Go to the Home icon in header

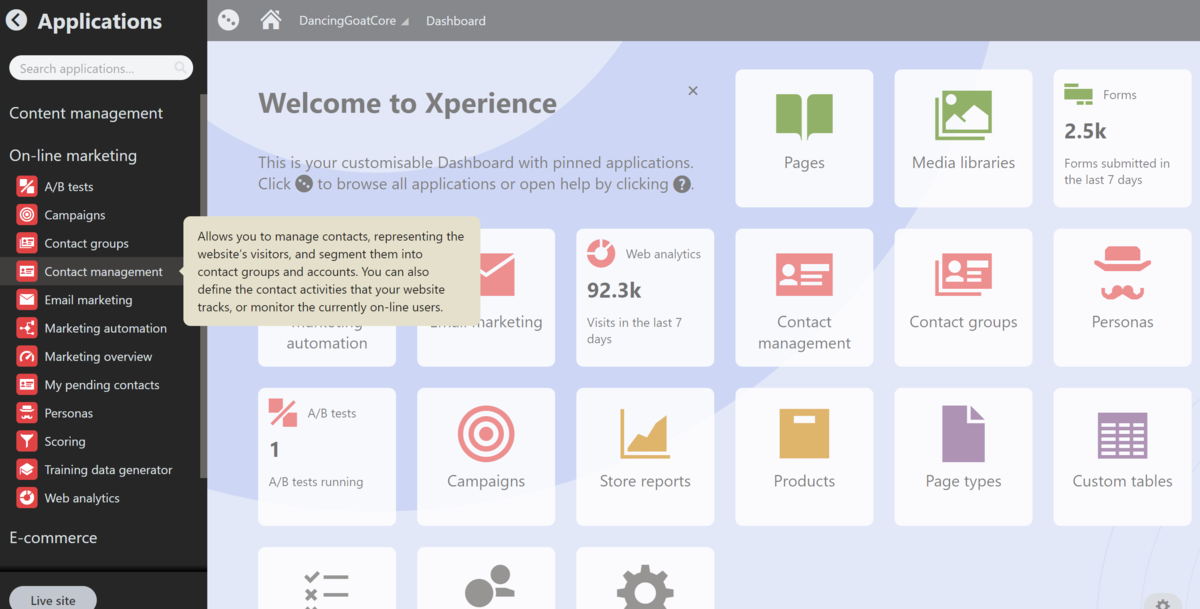coord(270,20)
